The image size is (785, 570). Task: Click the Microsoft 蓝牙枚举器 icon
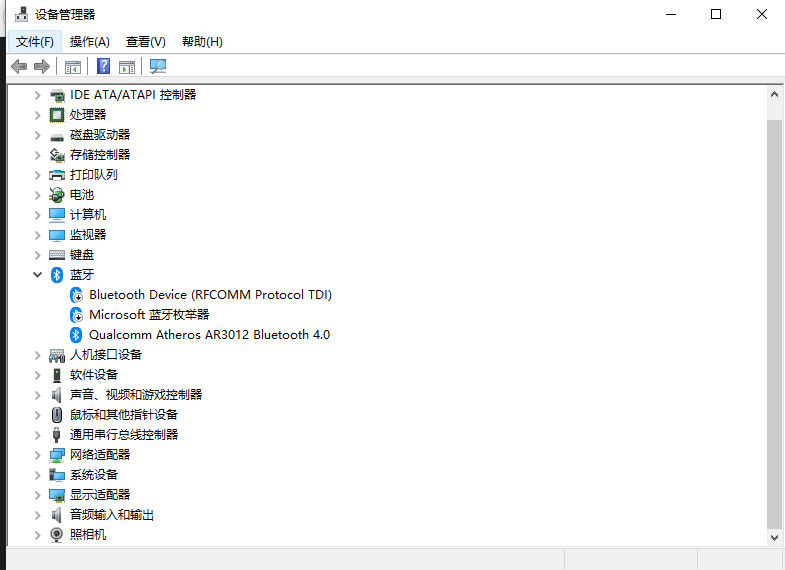(x=76, y=315)
